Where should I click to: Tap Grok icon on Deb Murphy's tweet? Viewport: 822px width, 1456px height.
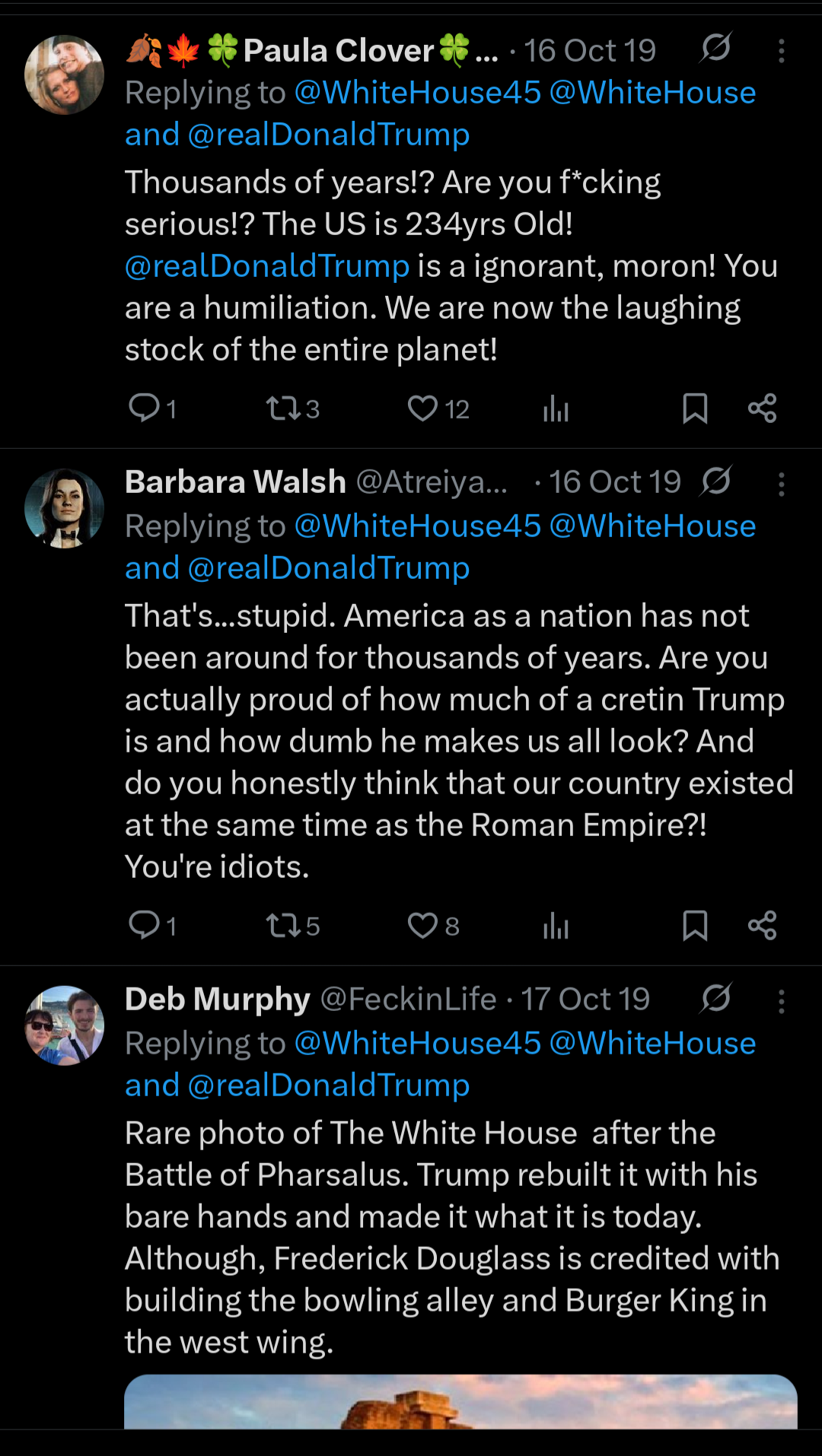[716, 999]
